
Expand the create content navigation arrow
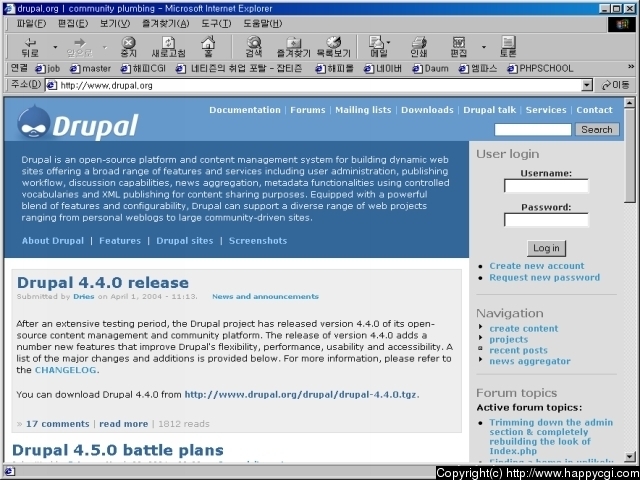481,327
